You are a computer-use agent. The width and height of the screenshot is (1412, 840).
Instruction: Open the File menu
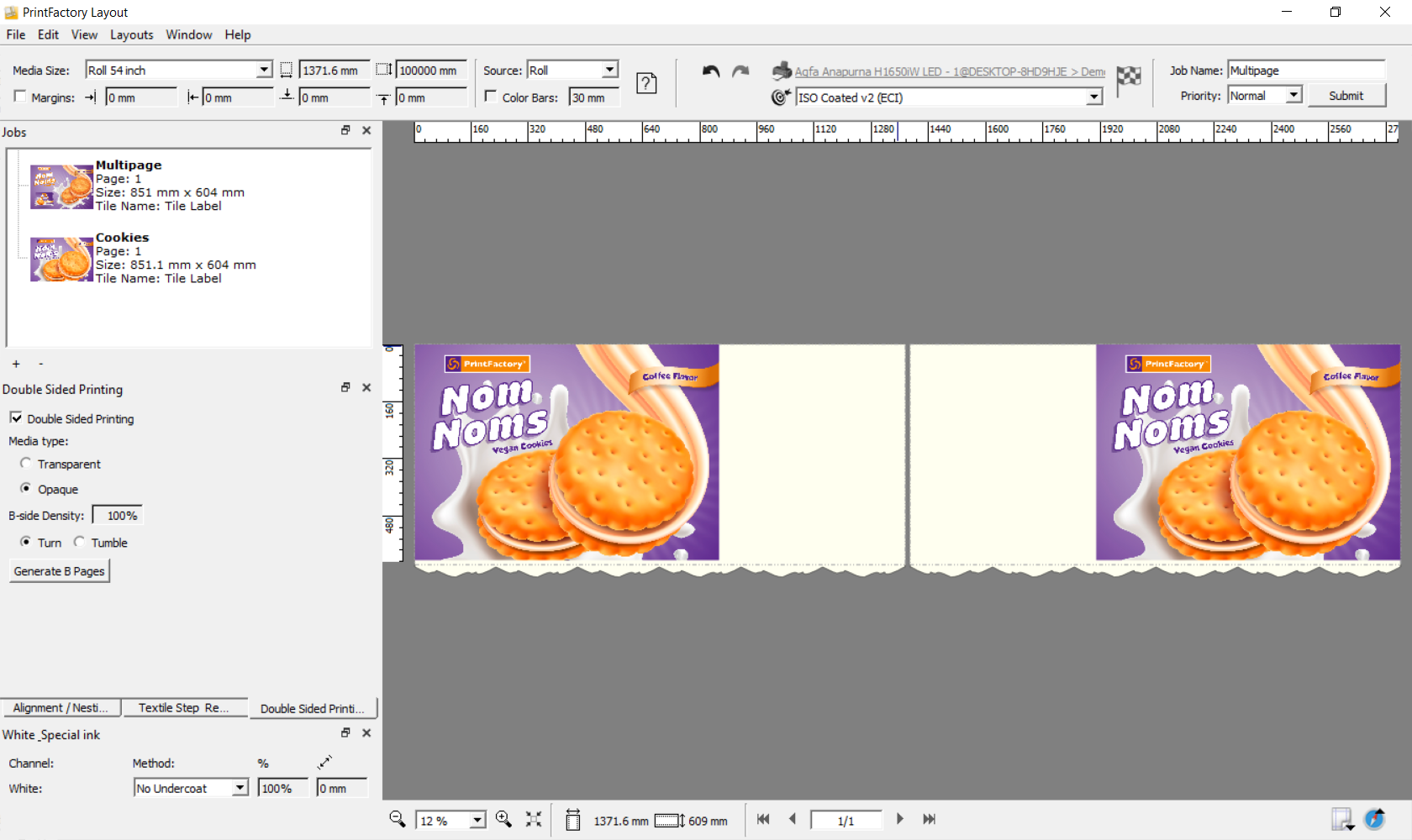click(x=16, y=34)
